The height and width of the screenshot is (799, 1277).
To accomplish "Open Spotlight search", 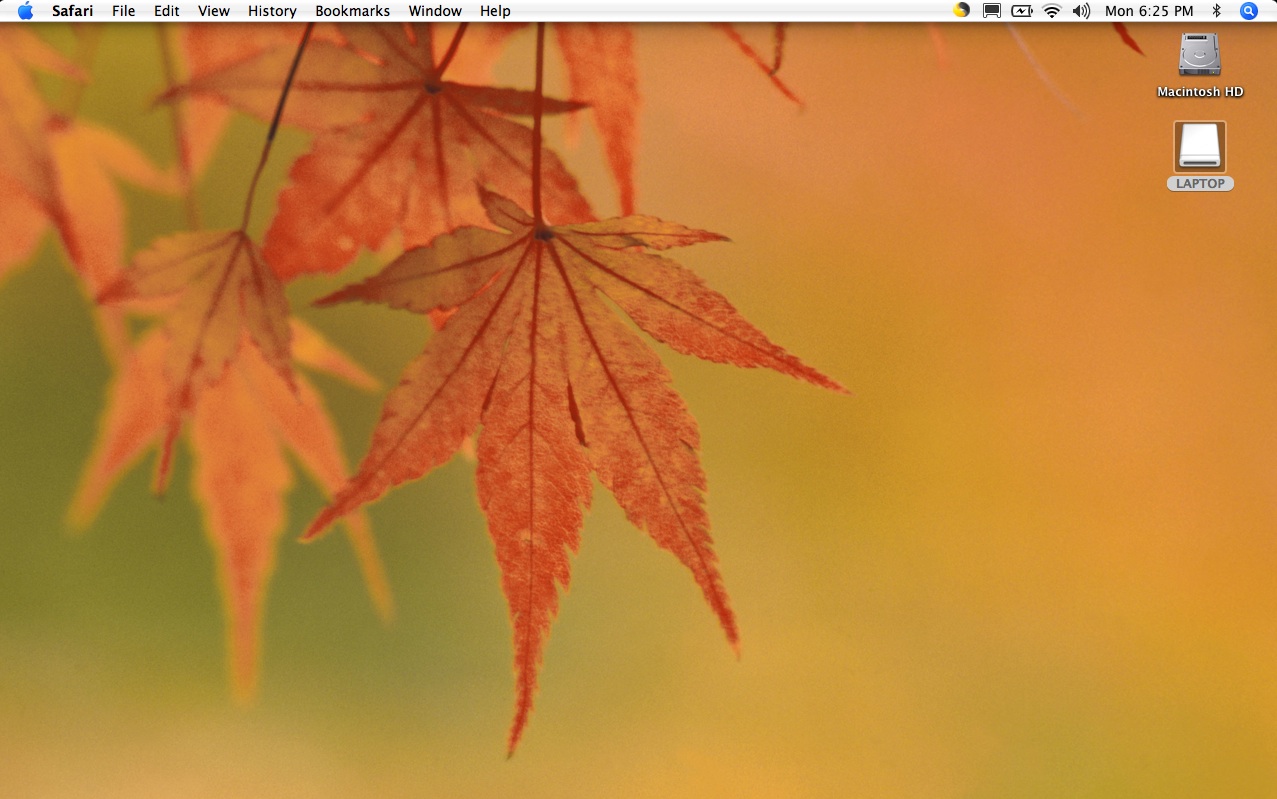I will [x=1249, y=11].
